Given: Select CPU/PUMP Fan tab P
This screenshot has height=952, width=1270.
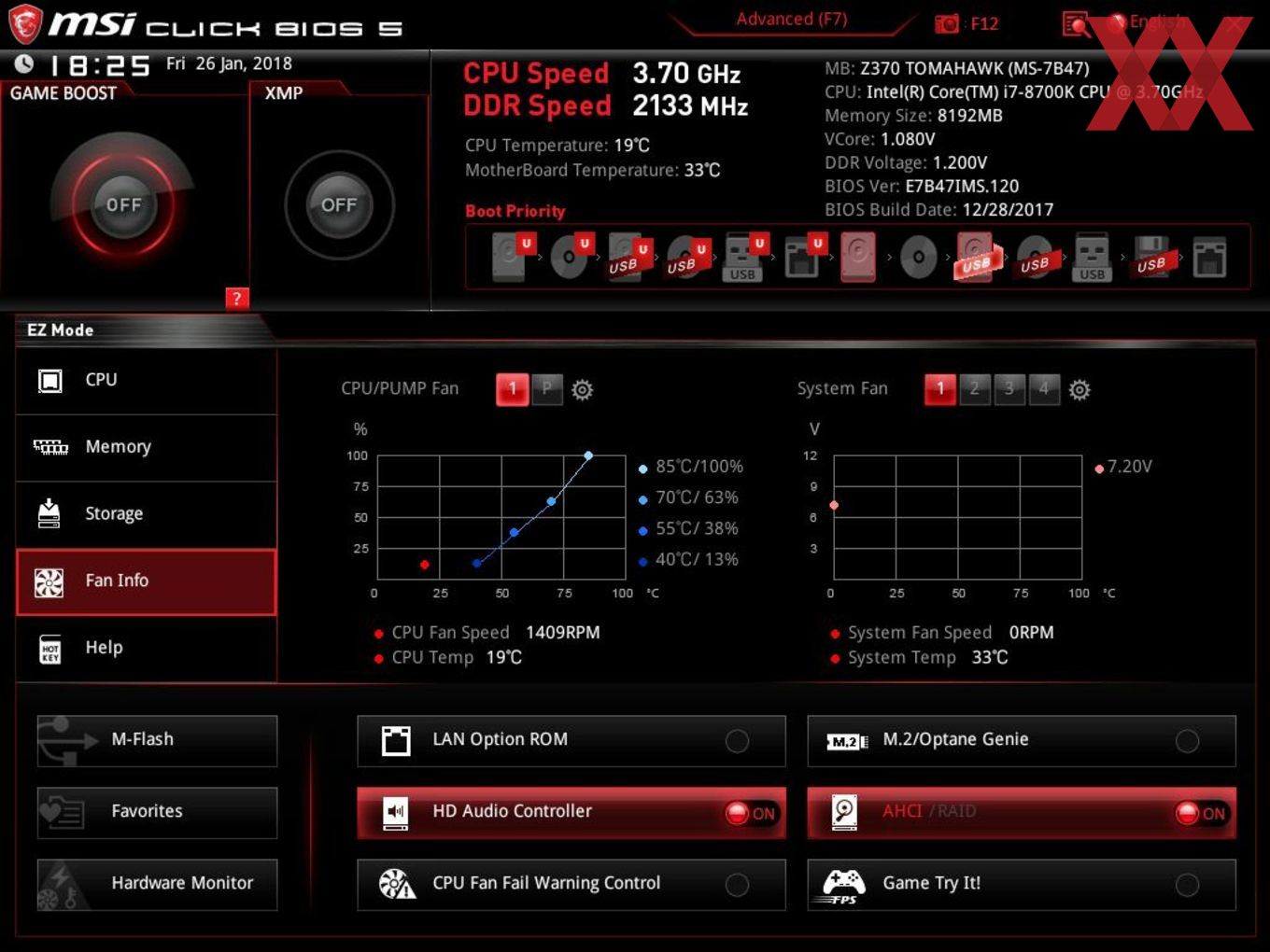Looking at the screenshot, I should 547,389.
